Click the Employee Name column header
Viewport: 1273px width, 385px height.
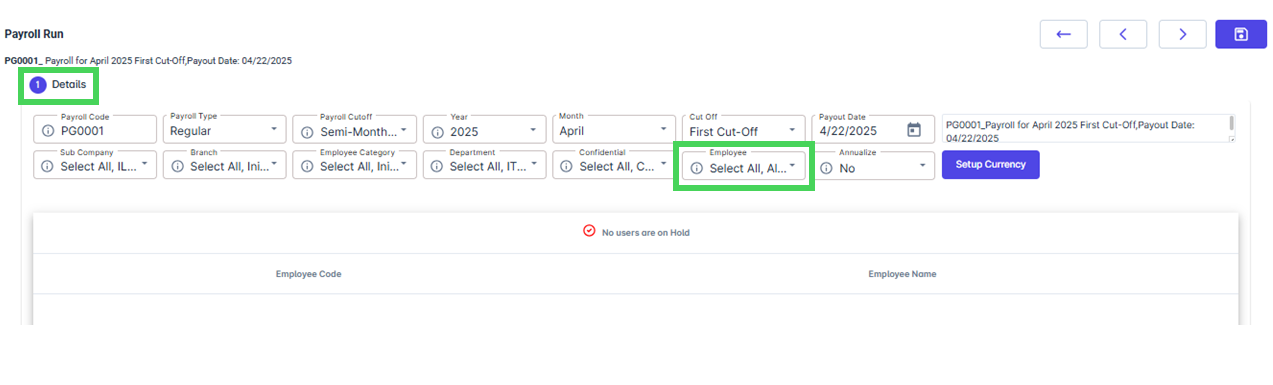click(902, 274)
